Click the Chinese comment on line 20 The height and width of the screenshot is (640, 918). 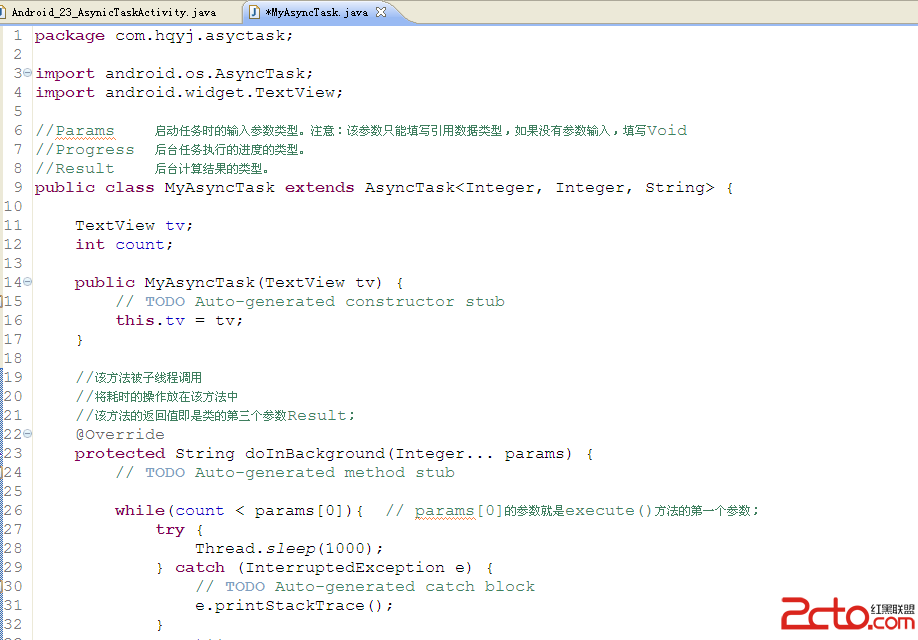click(156, 396)
